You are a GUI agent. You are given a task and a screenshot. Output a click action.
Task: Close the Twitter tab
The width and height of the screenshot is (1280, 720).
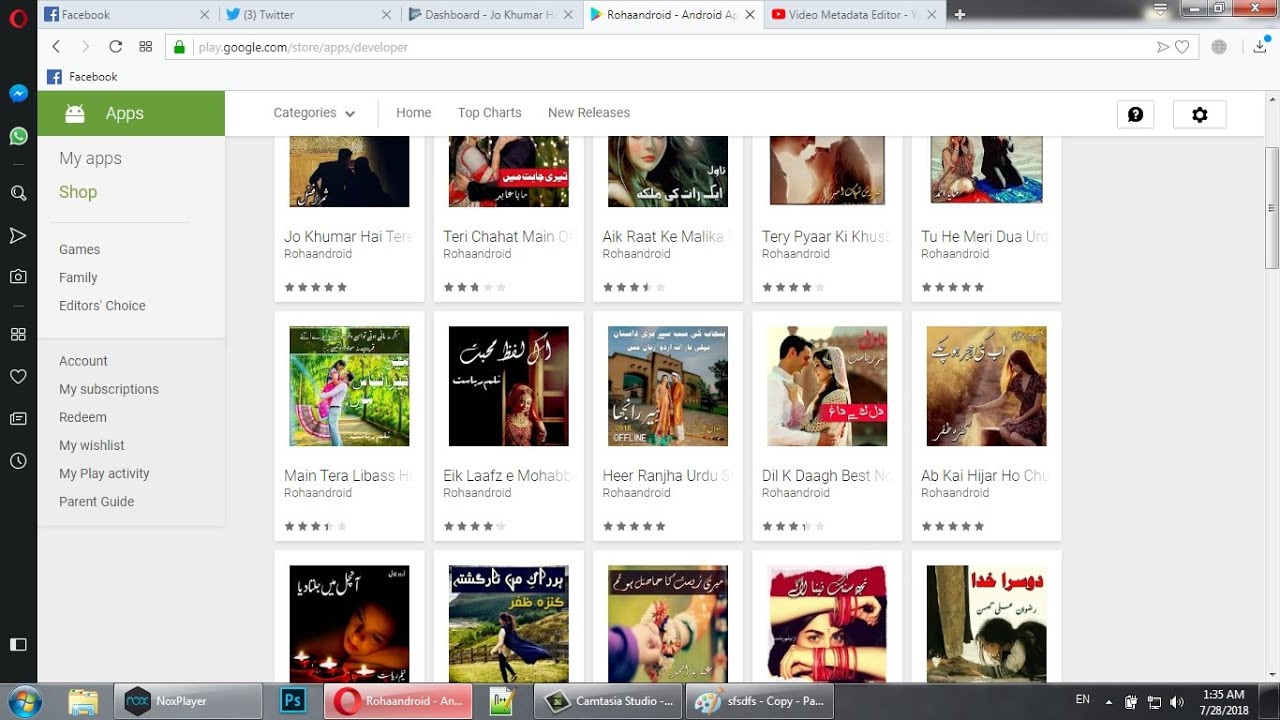[x=387, y=15]
